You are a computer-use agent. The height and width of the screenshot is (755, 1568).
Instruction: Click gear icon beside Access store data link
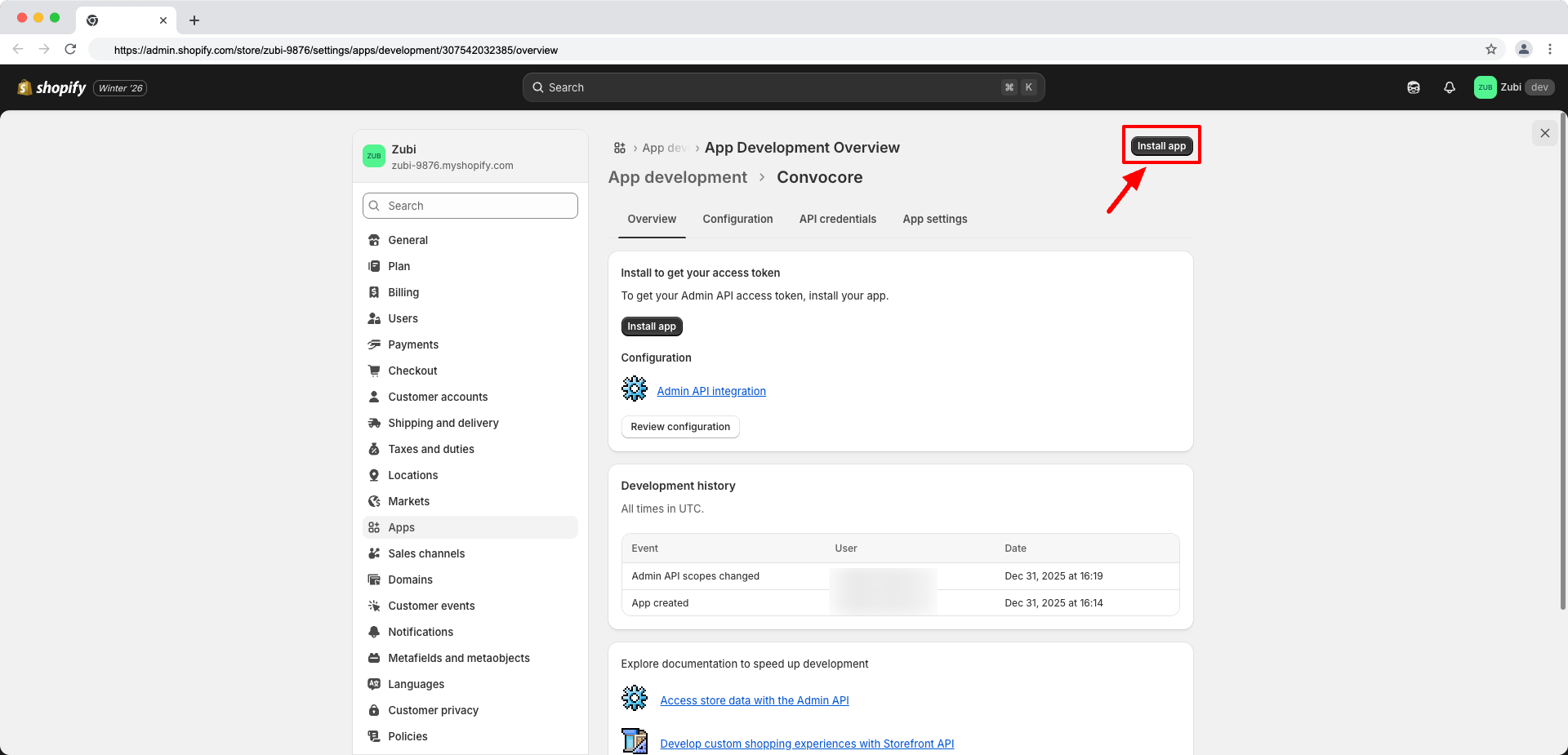point(635,698)
